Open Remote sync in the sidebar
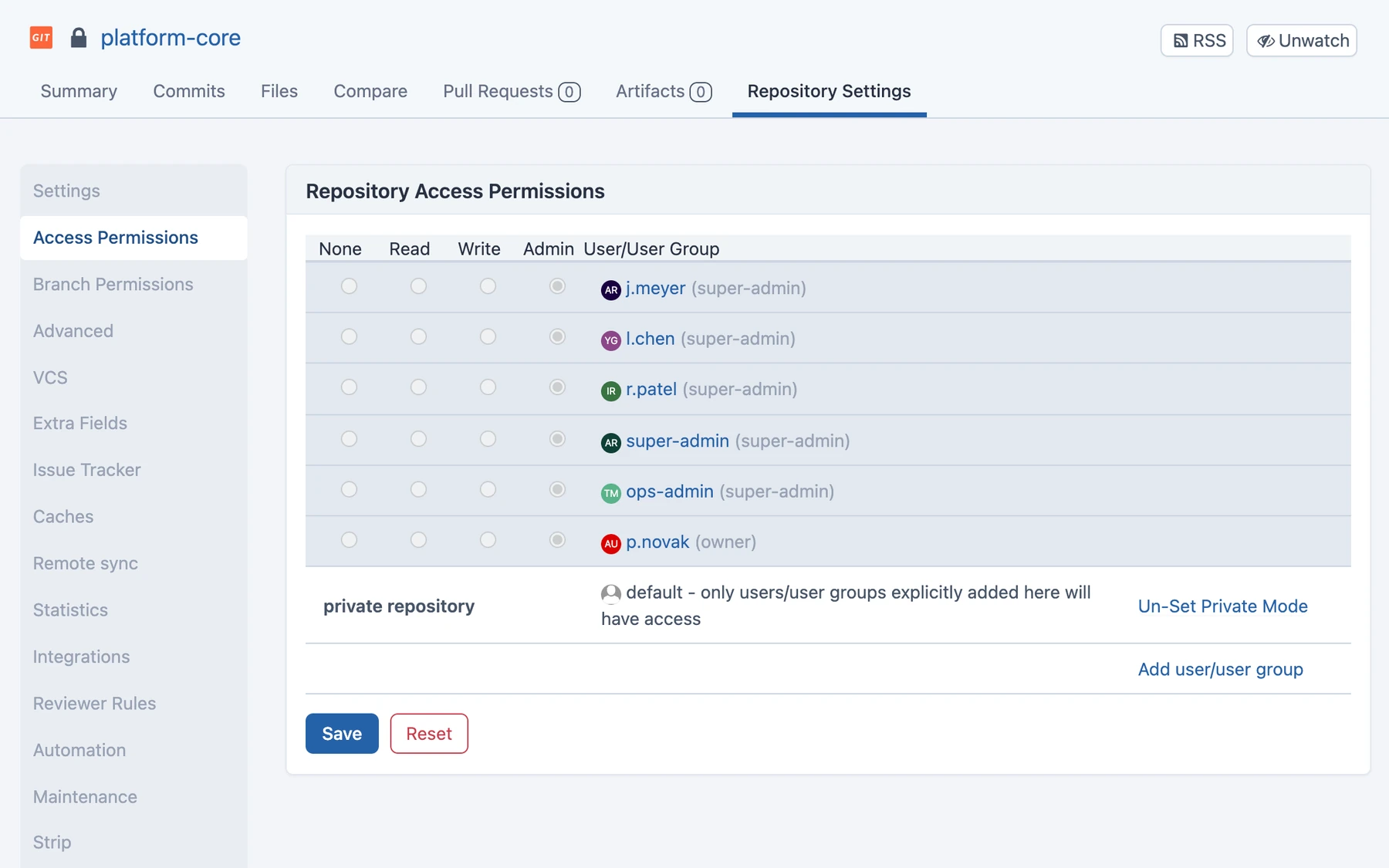The image size is (1389, 868). pyautogui.click(x=133, y=563)
